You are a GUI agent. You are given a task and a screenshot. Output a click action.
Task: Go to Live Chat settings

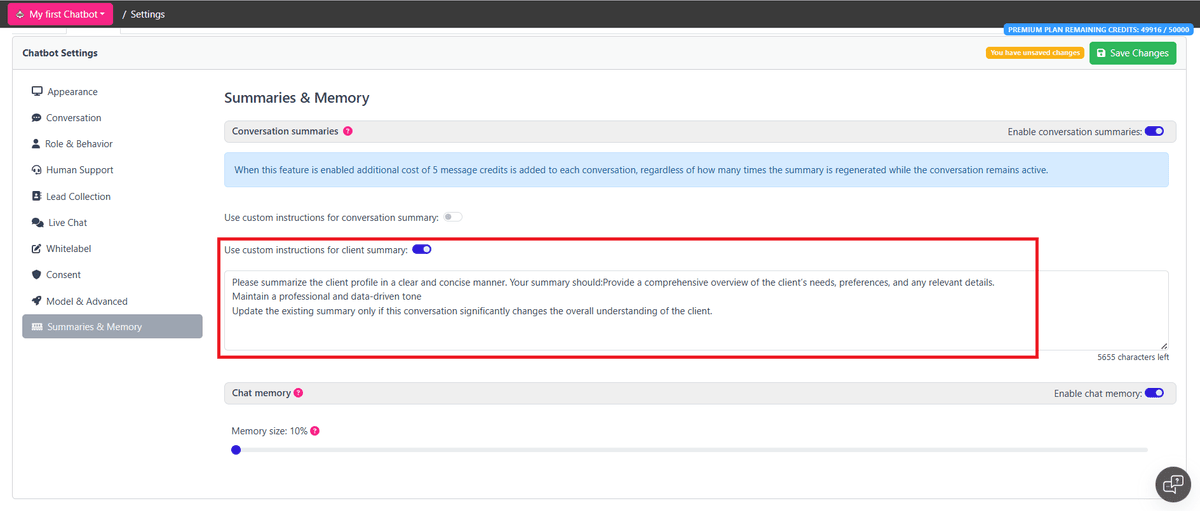coord(67,223)
